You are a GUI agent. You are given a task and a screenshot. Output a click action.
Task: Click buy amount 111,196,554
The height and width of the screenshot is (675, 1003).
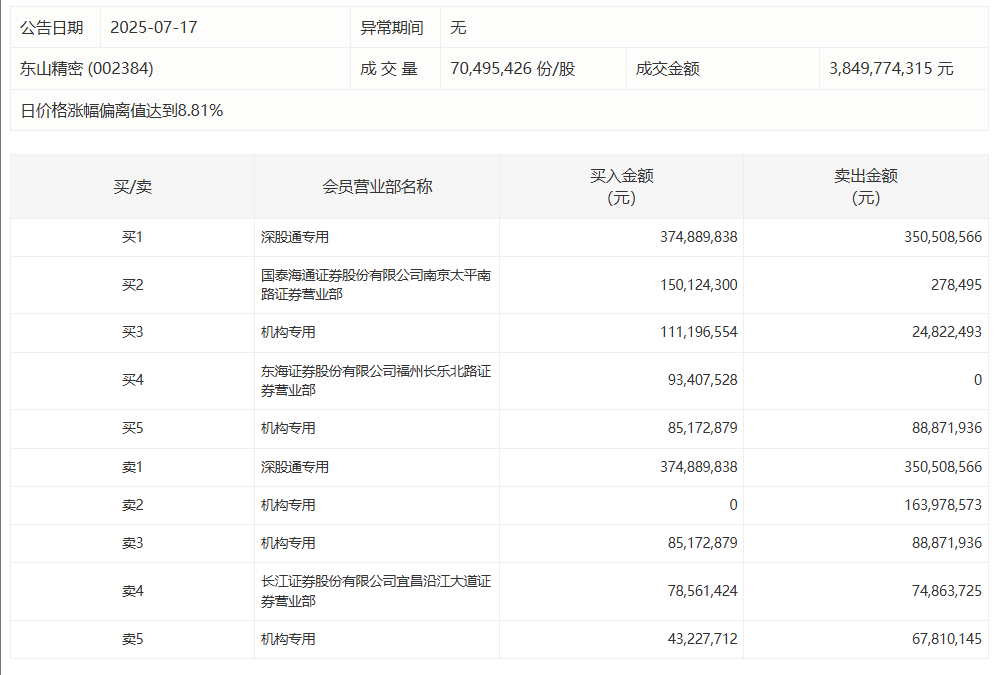click(x=699, y=332)
